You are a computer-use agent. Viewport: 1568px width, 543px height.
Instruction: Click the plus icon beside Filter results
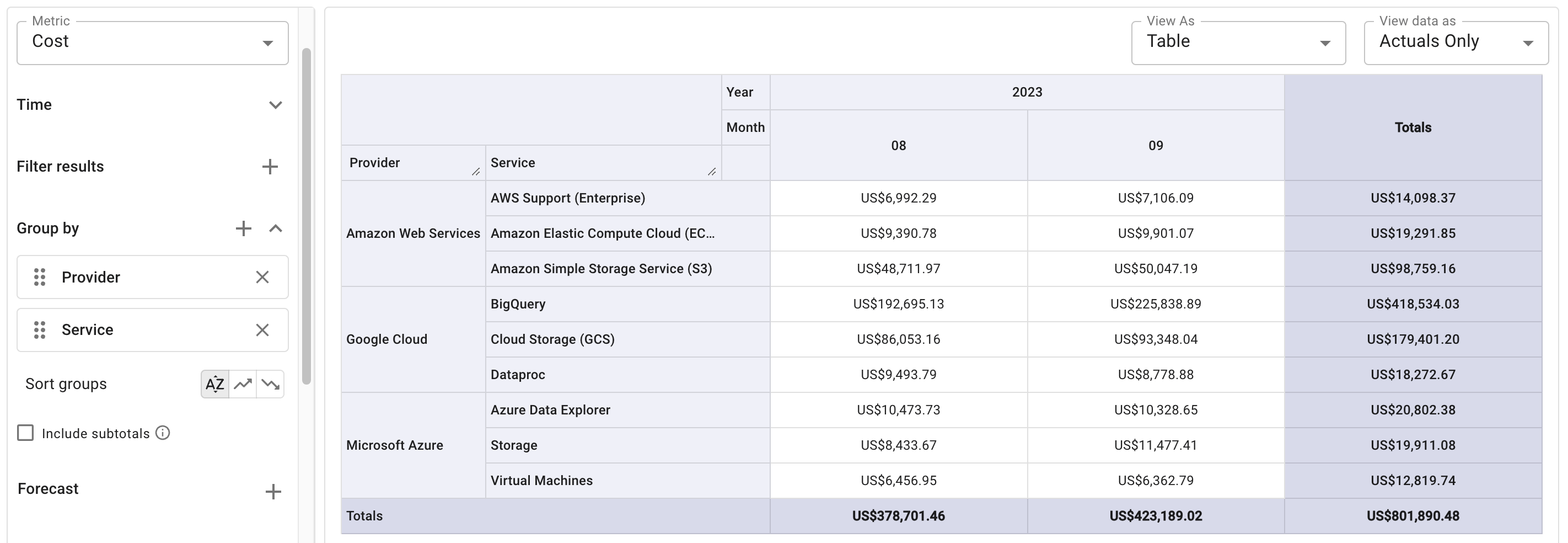coord(270,166)
